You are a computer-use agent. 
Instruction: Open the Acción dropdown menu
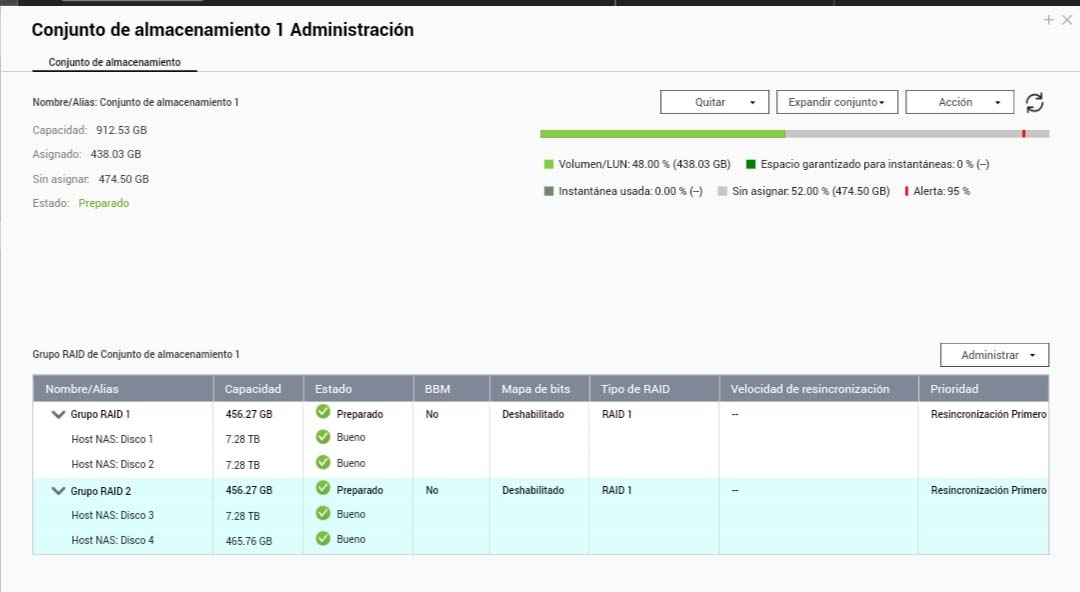pos(959,102)
